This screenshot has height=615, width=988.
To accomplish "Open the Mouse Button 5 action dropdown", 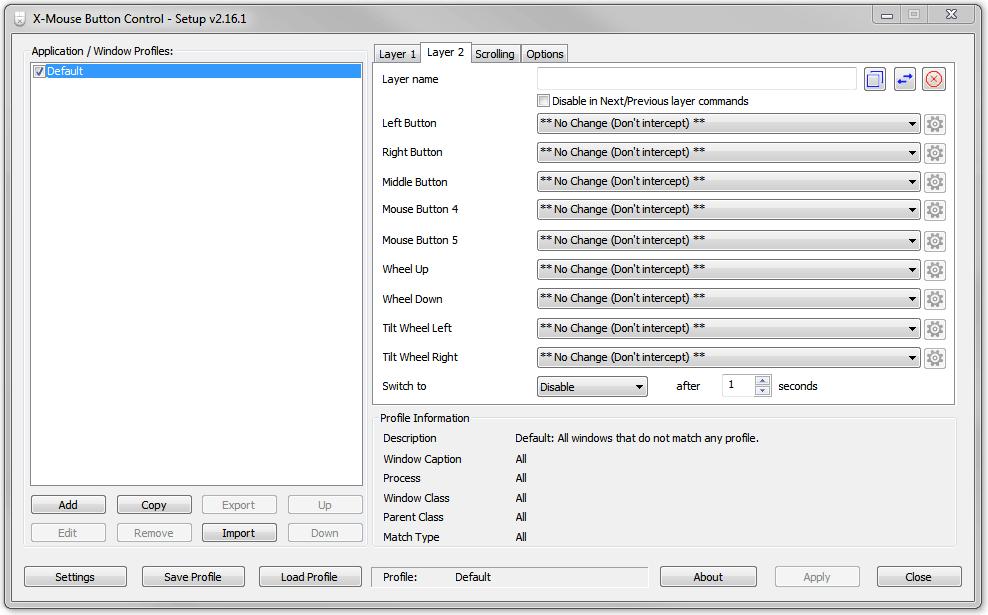I will tap(728, 240).
